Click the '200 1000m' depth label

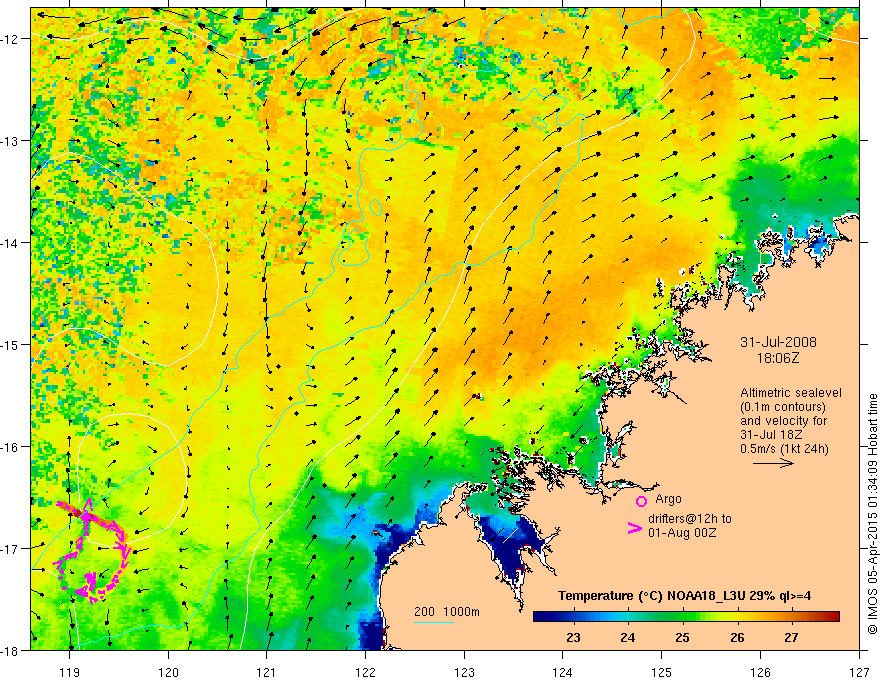(x=447, y=612)
